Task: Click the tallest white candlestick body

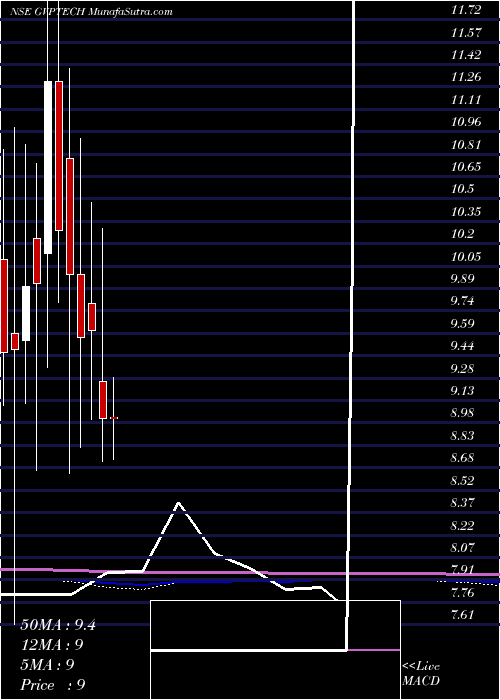Action: pyautogui.click(x=48, y=167)
